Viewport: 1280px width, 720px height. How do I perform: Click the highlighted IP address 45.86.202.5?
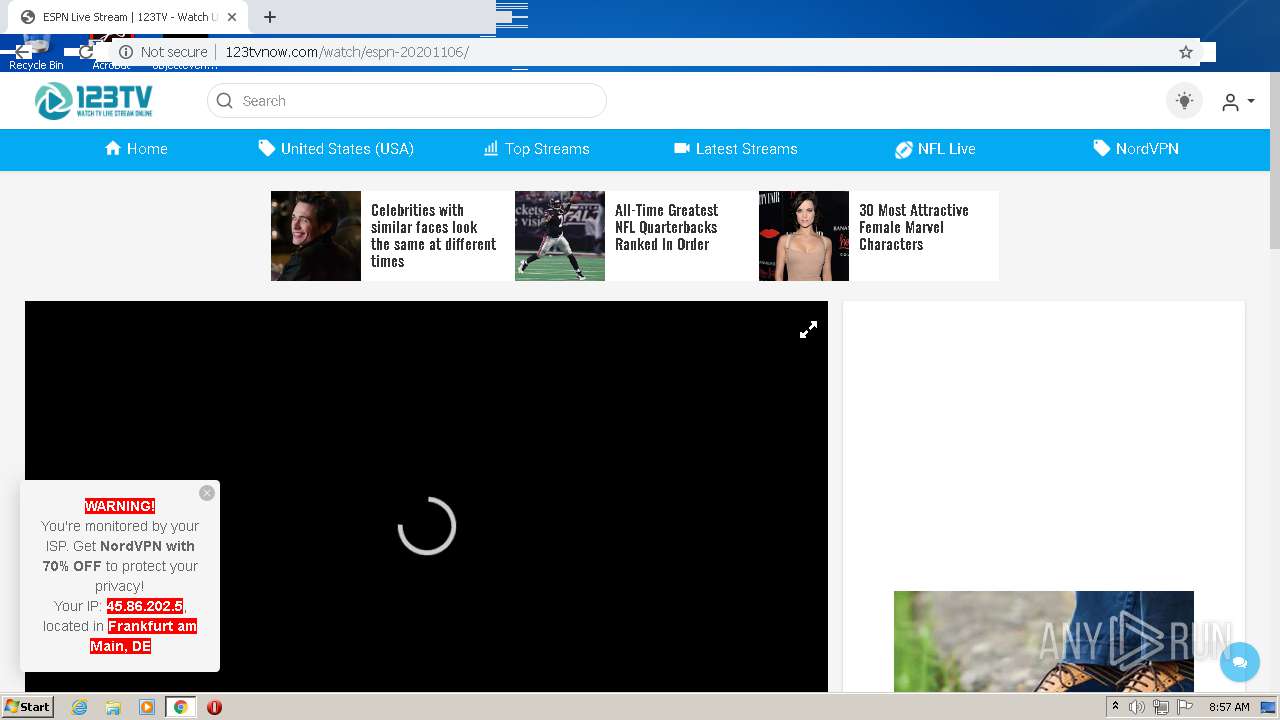click(x=145, y=606)
